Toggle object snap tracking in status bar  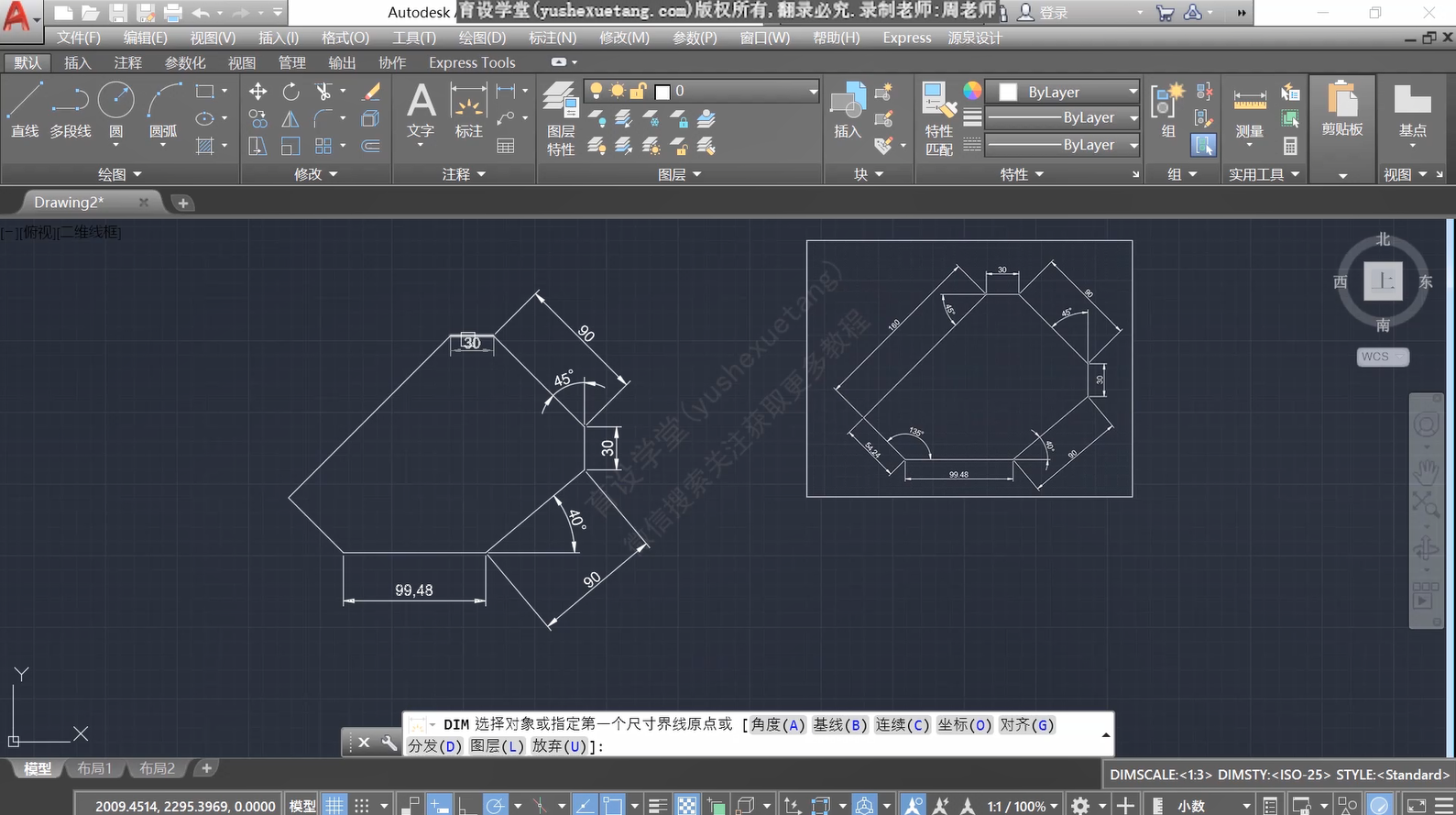coord(584,805)
